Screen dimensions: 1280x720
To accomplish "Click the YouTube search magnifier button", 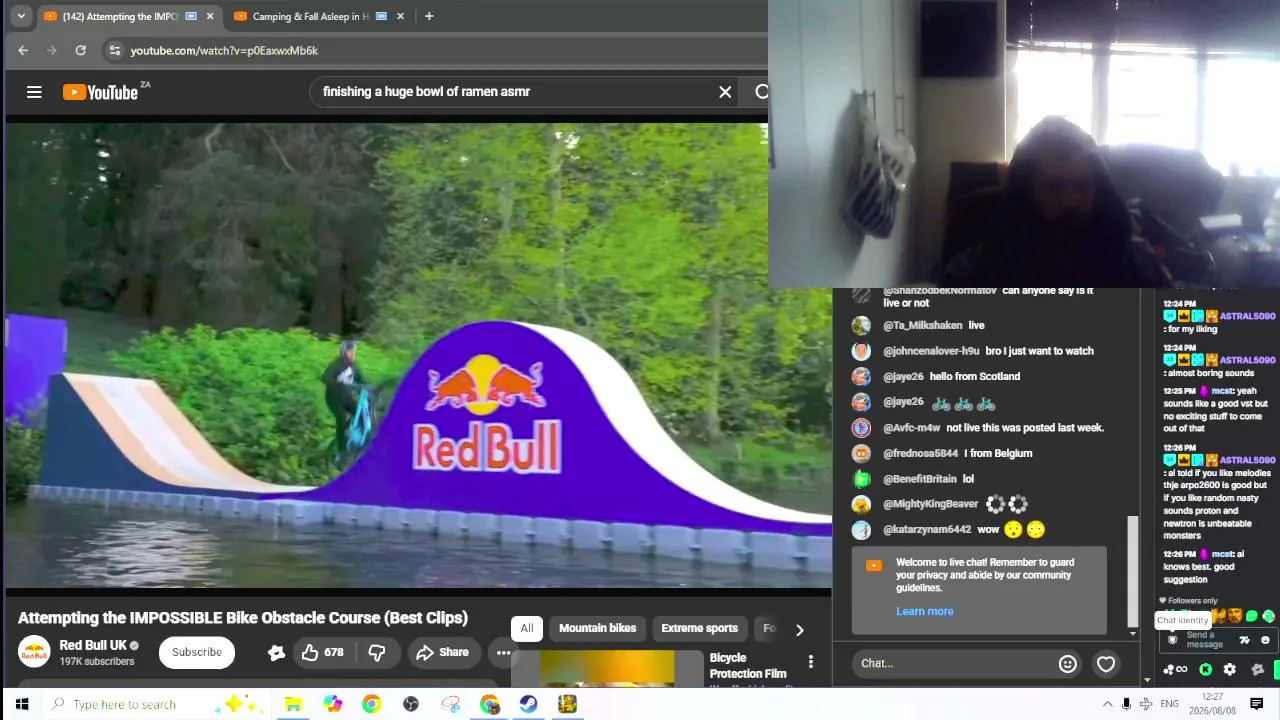I will pyautogui.click(x=761, y=92).
